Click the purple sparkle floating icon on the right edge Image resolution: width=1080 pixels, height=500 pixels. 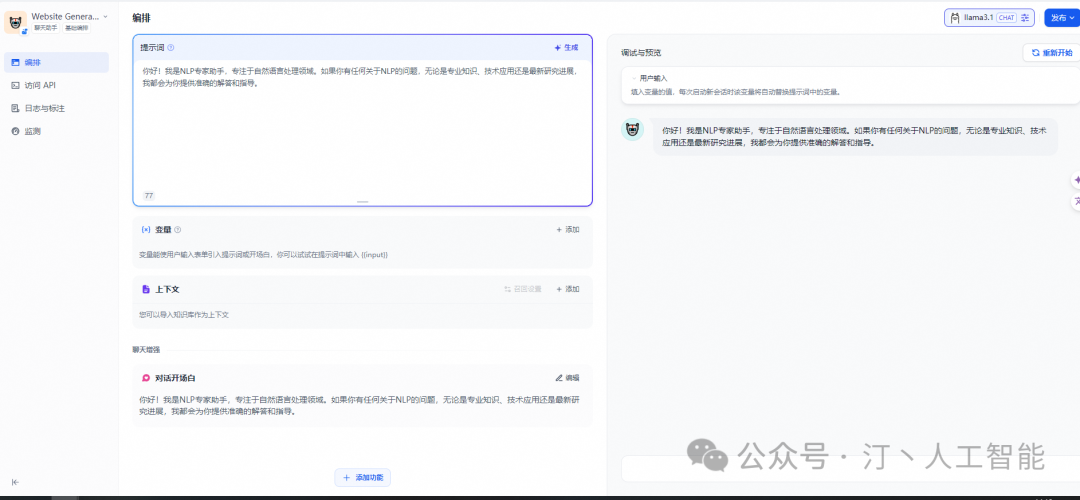pos(1077,180)
